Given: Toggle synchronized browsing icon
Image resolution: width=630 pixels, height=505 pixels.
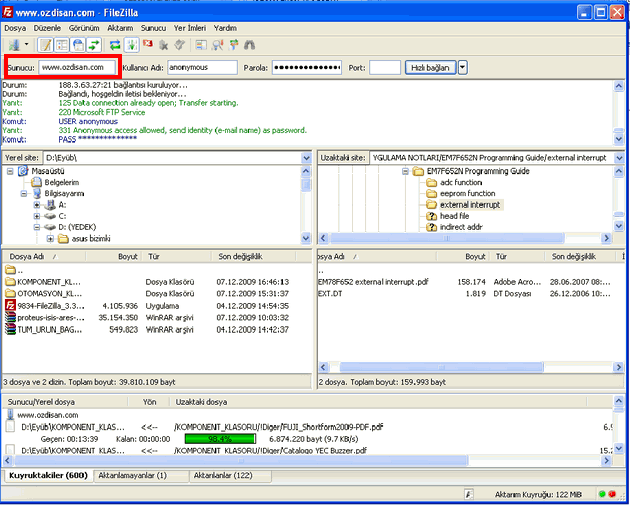Looking at the screenshot, I should coord(233,45).
